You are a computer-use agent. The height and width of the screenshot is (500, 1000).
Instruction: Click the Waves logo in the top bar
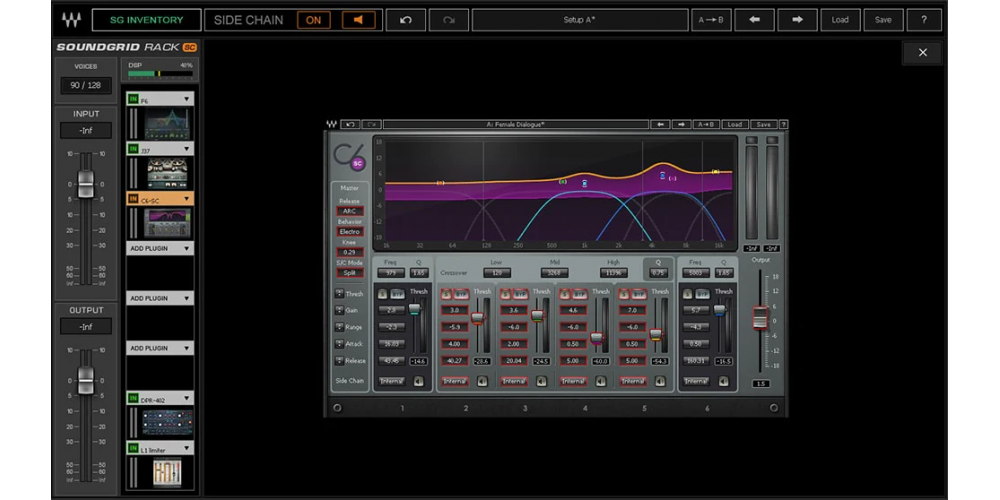coord(71,20)
